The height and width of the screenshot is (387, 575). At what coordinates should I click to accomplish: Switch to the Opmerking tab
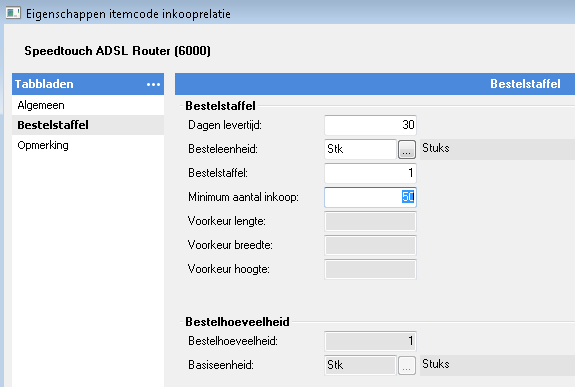pyautogui.click(x=88, y=145)
